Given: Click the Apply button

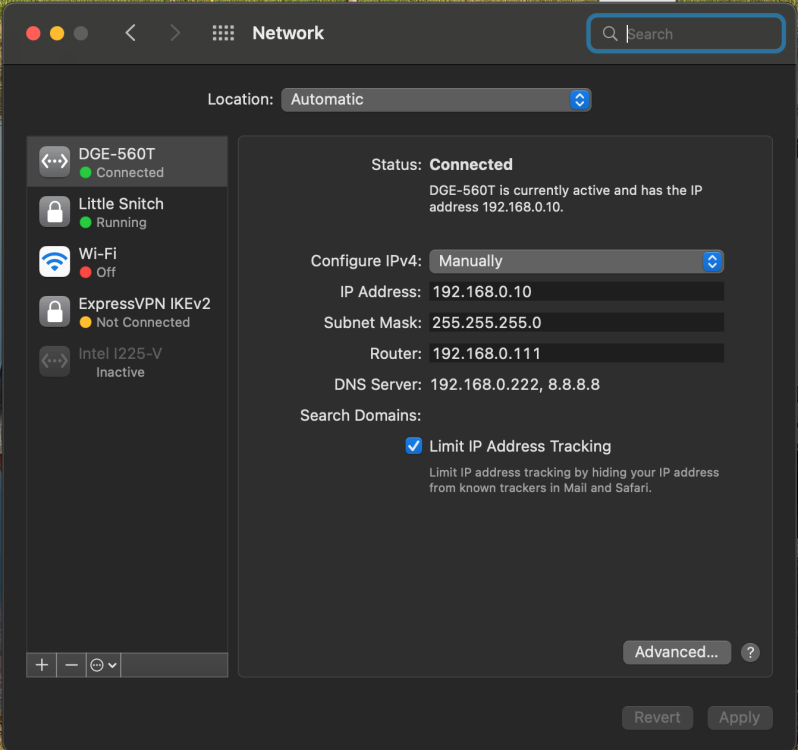Looking at the screenshot, I should click(x=739, y=717).
